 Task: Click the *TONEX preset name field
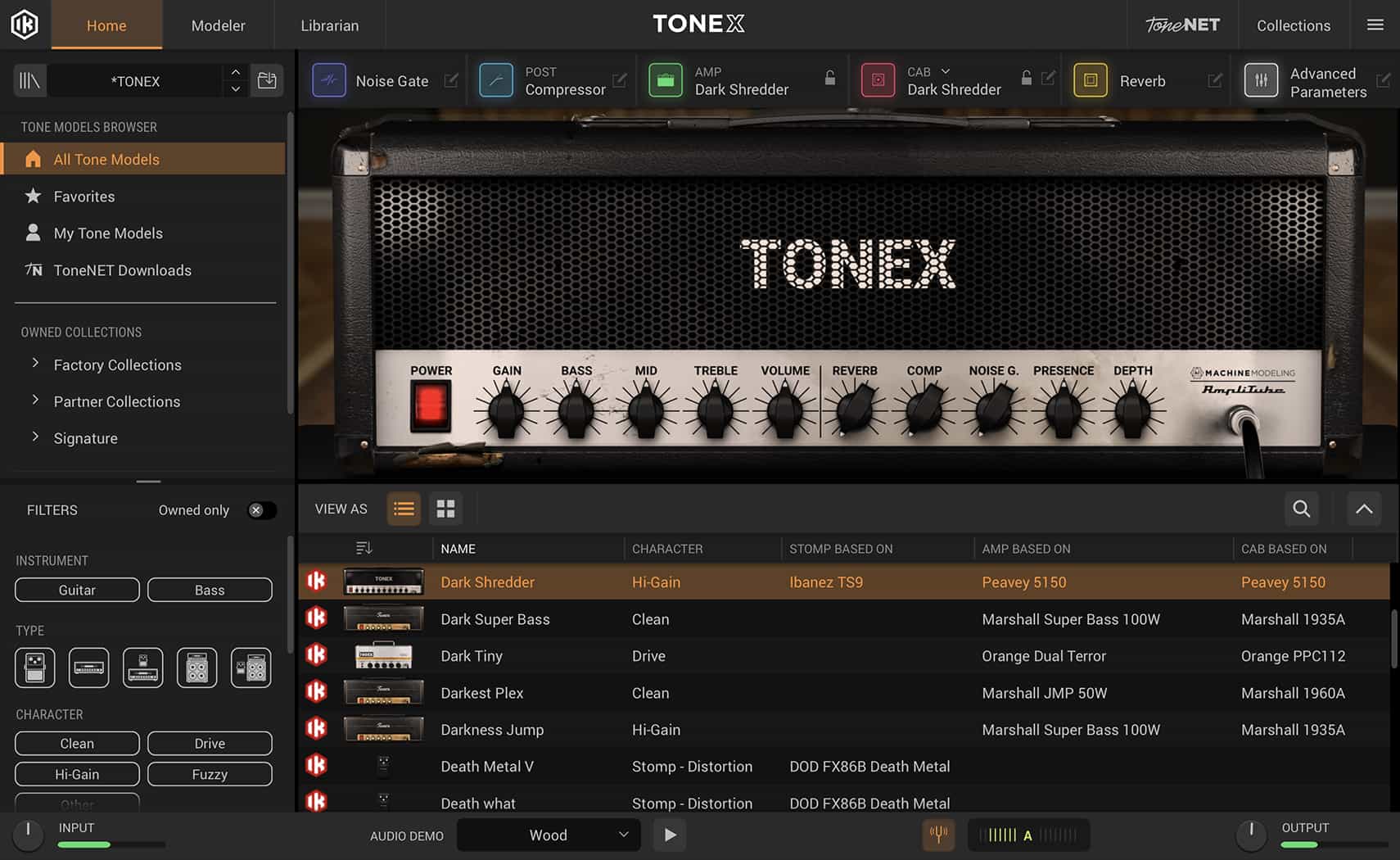[x=135, y=80]
